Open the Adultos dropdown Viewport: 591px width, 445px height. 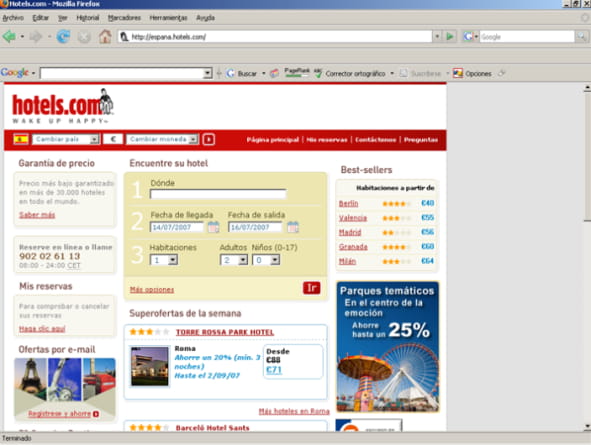(x=234, y=260)
